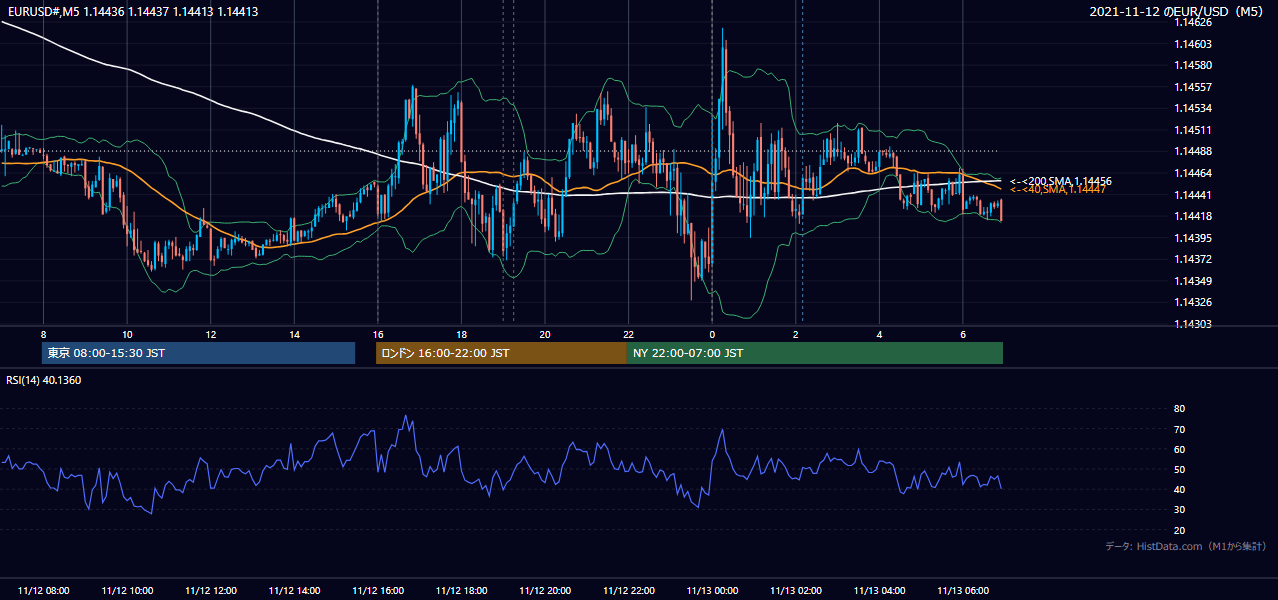Select hour marker 2 under price chart
The width and height of the screenshot is (1278, 600).
click(795, 333)
